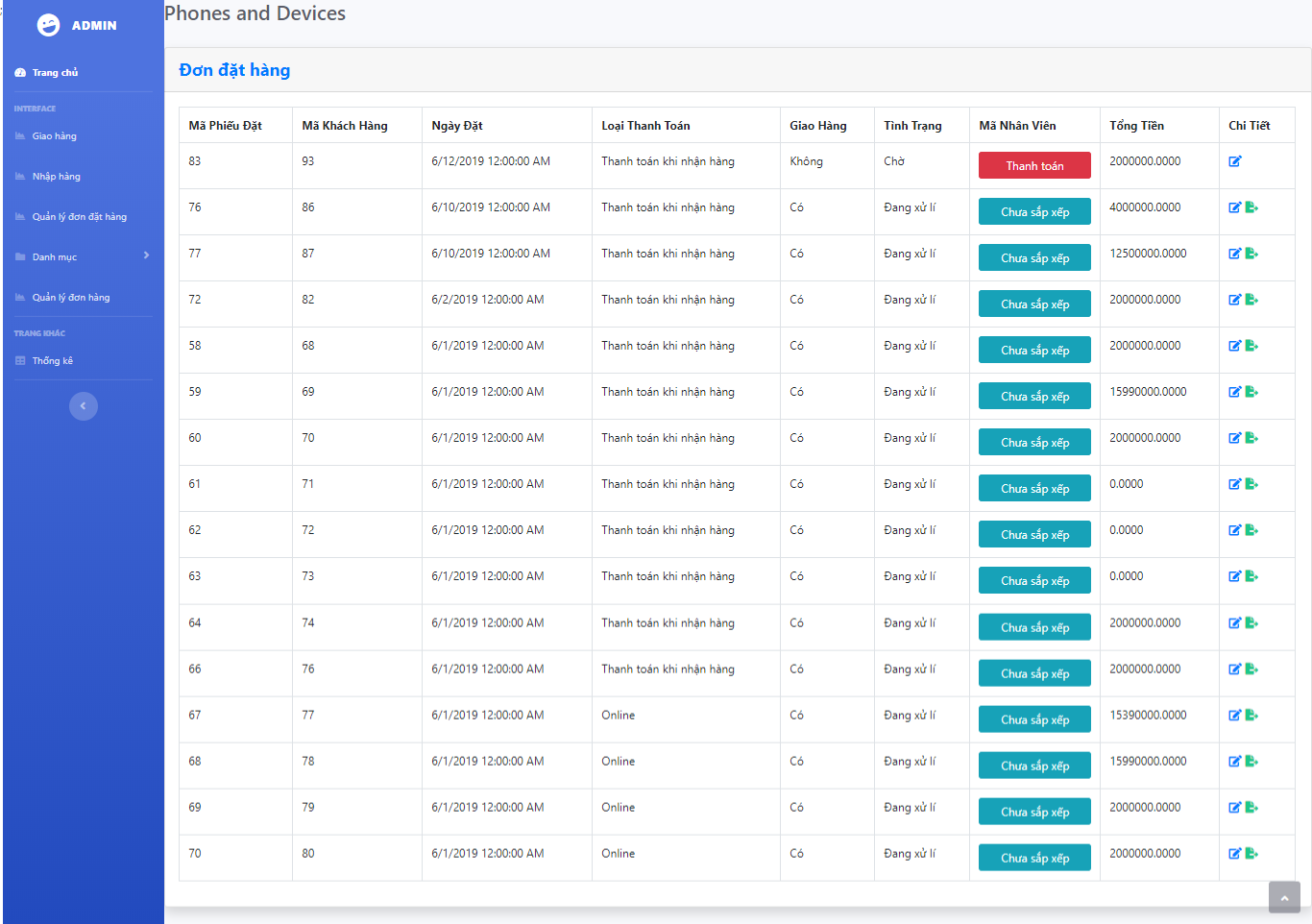The width and height of the screenshot is (1312, 924).
Task: Click the Phones and Devices page title
Action: (x=255, y=13)
